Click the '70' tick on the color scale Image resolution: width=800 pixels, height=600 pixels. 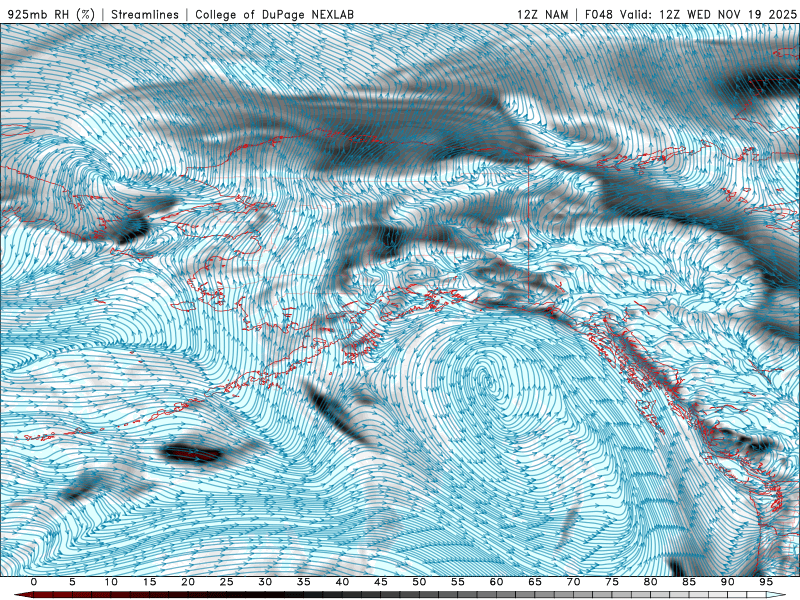[573, 582]
